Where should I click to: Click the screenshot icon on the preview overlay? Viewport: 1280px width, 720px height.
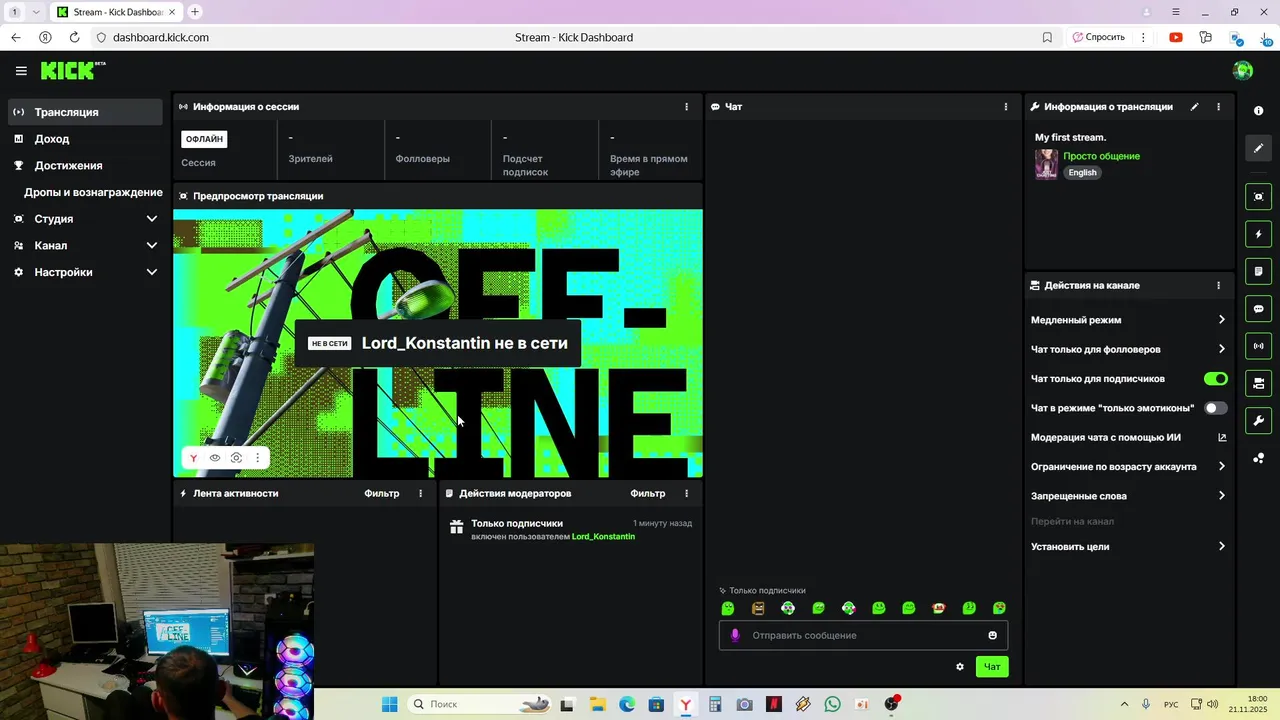click(236, 458)
